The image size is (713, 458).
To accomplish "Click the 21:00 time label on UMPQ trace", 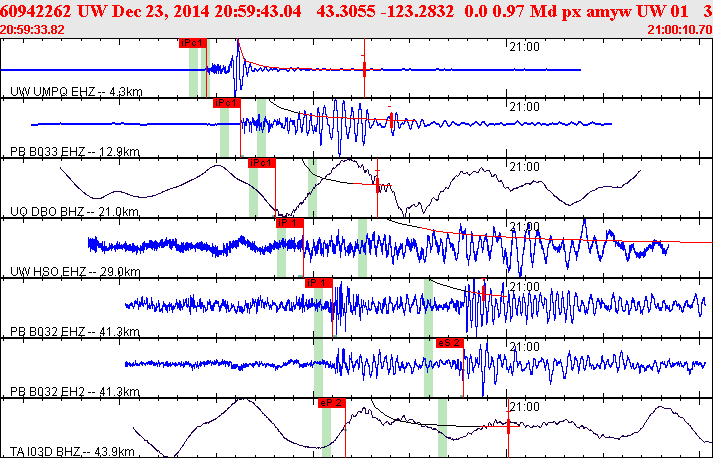I will (x=524, y=46).
